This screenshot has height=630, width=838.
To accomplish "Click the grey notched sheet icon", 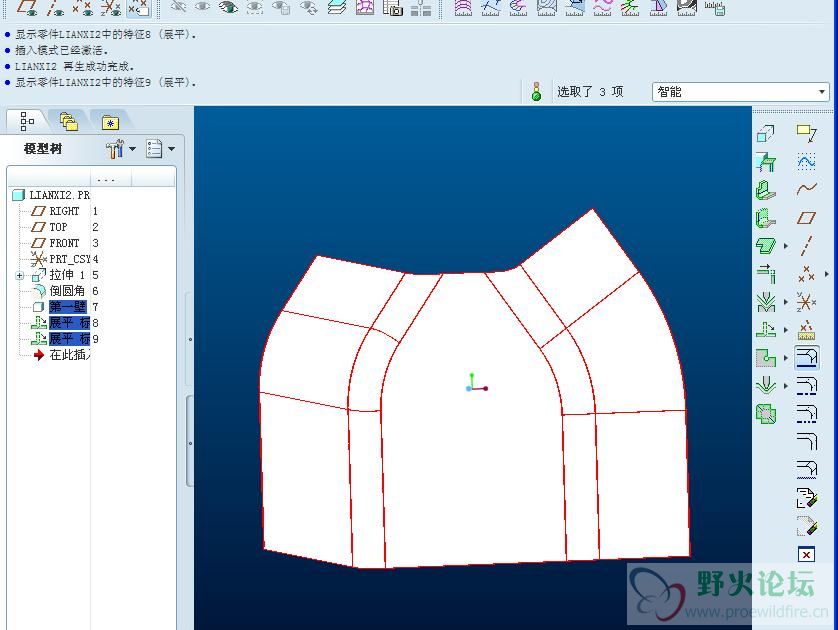I will click(x=765, y=357).
